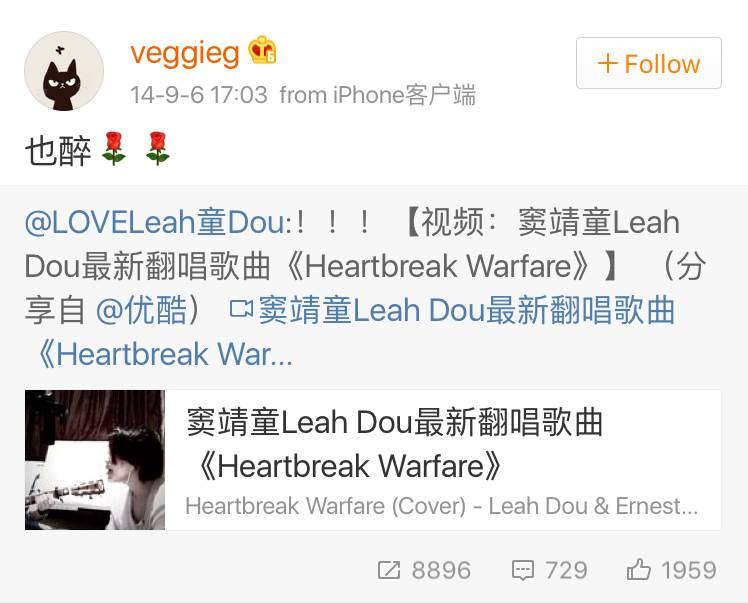Open veggieg username profile
Viewport: 748px width, 603px height.
click(185, 53)
